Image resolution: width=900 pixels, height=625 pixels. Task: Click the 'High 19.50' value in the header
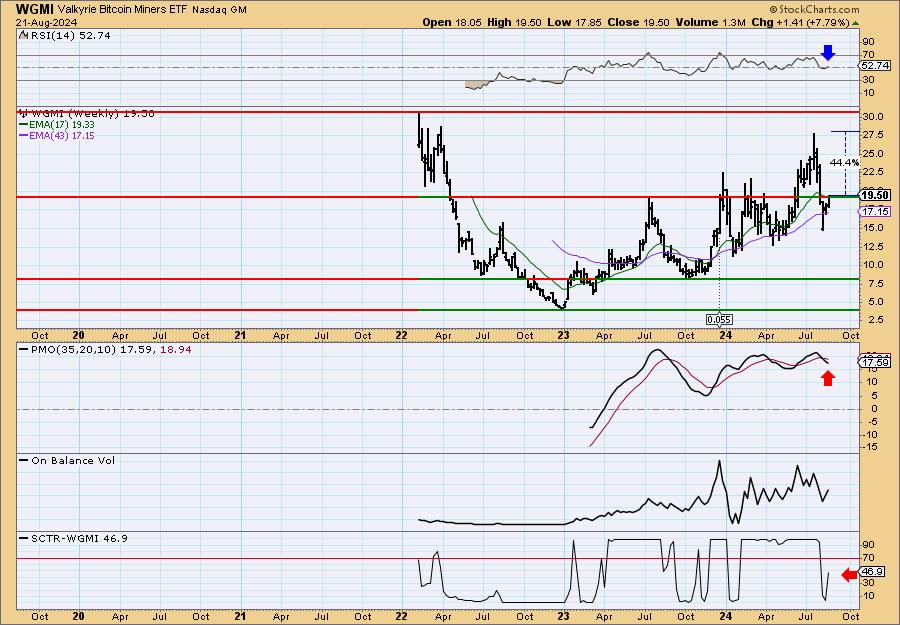(x=514, y=22)
